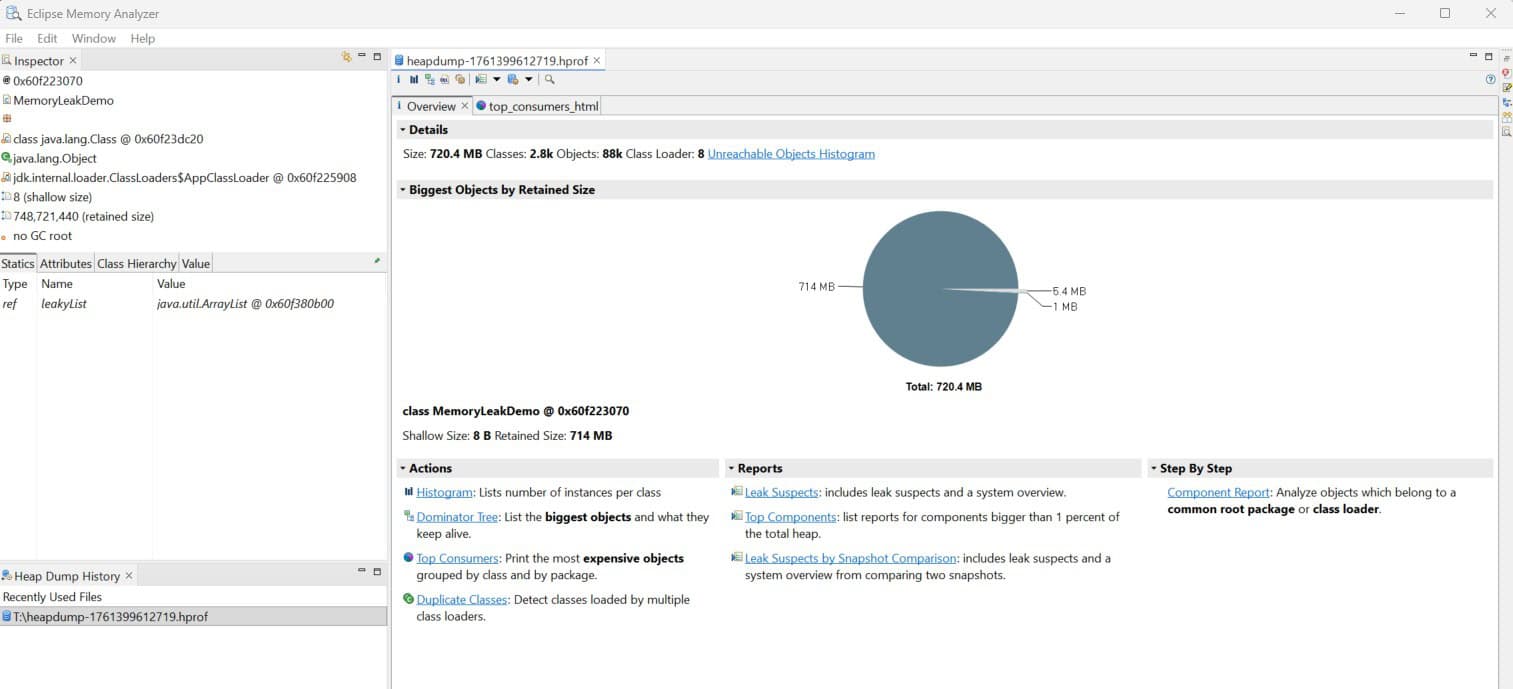Click the thread overview toolbar icon
The image size is (1513, 689).
coord(460,80)
